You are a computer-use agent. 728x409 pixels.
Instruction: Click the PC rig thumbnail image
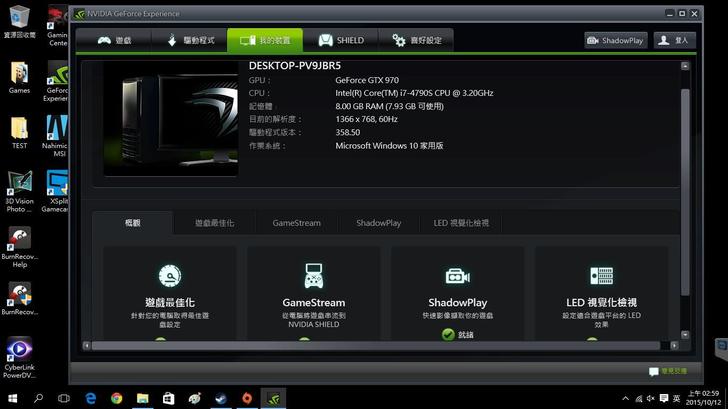[x=171, y=118]
